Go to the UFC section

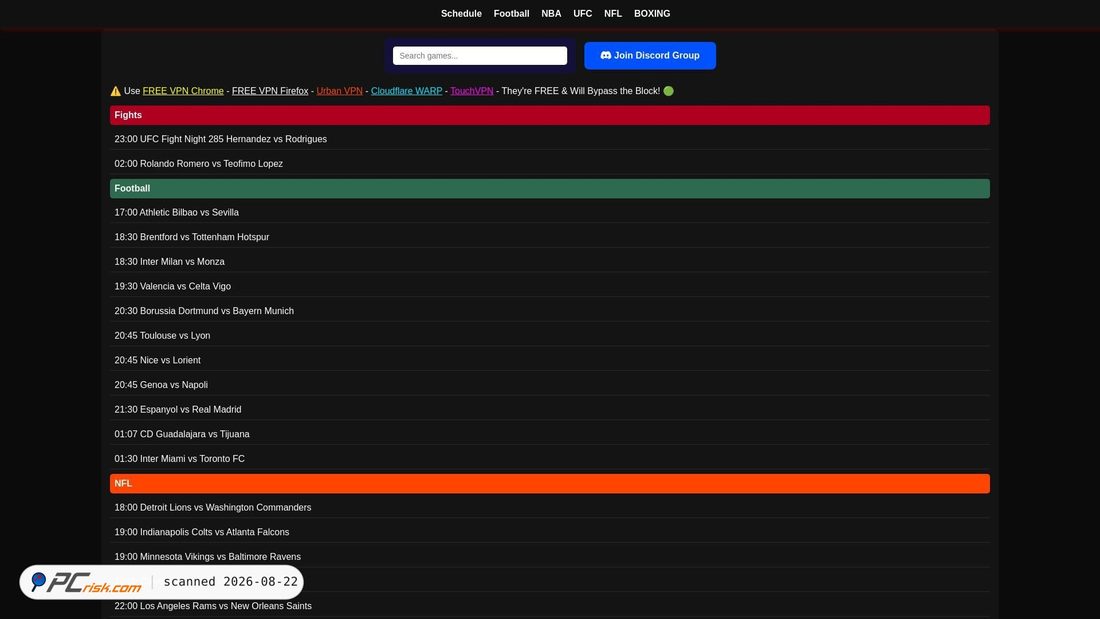click(x=582, y=13)
